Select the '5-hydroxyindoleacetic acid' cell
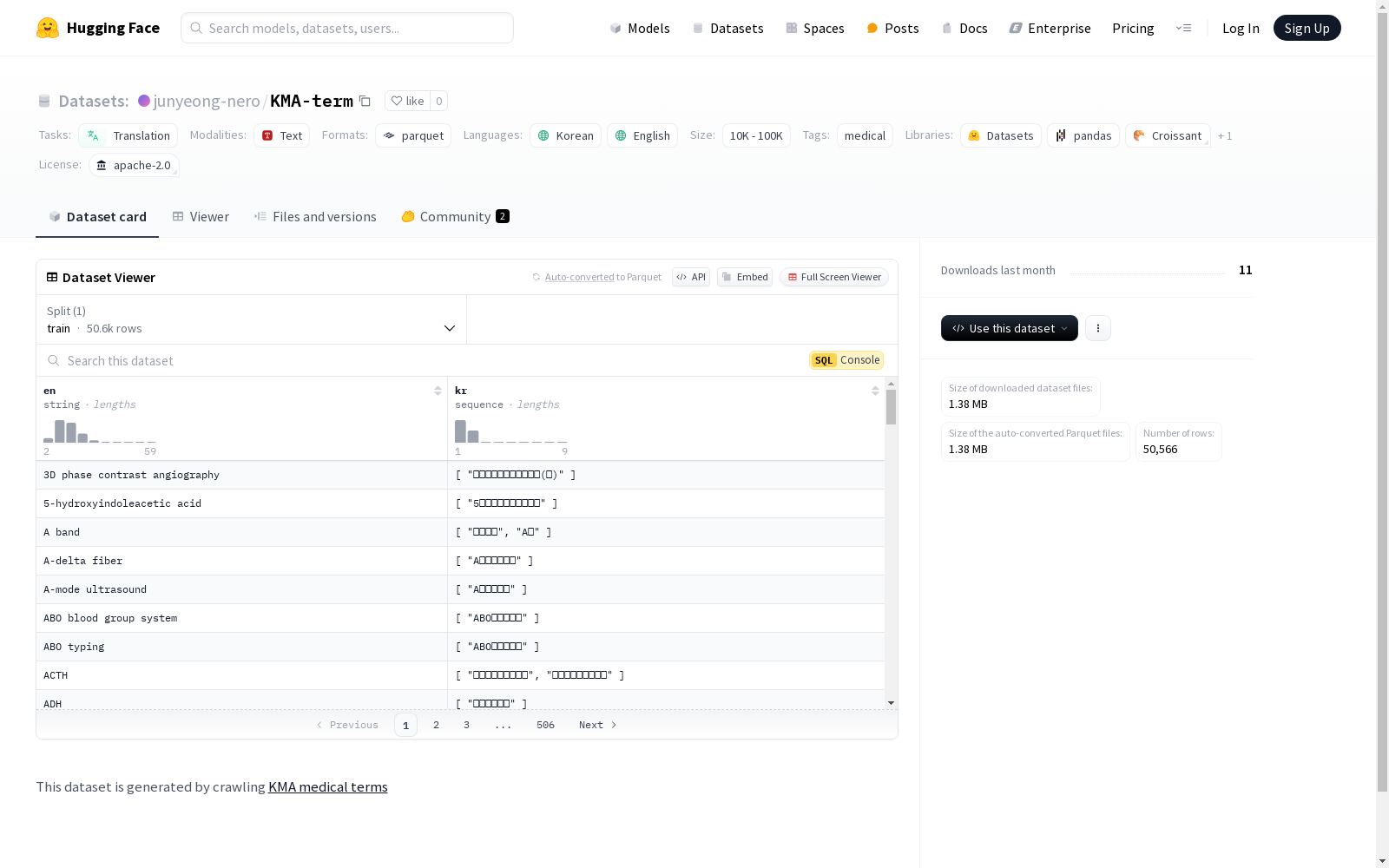Viewport: 1389px width, 868px height. 241,503
